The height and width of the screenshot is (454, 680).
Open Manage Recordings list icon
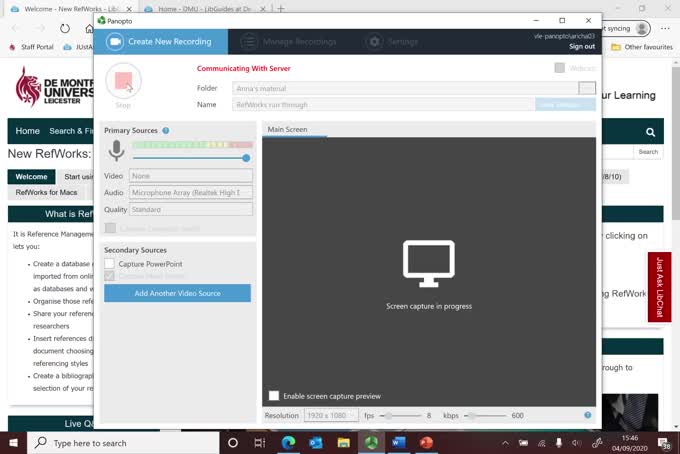(249, 42)
